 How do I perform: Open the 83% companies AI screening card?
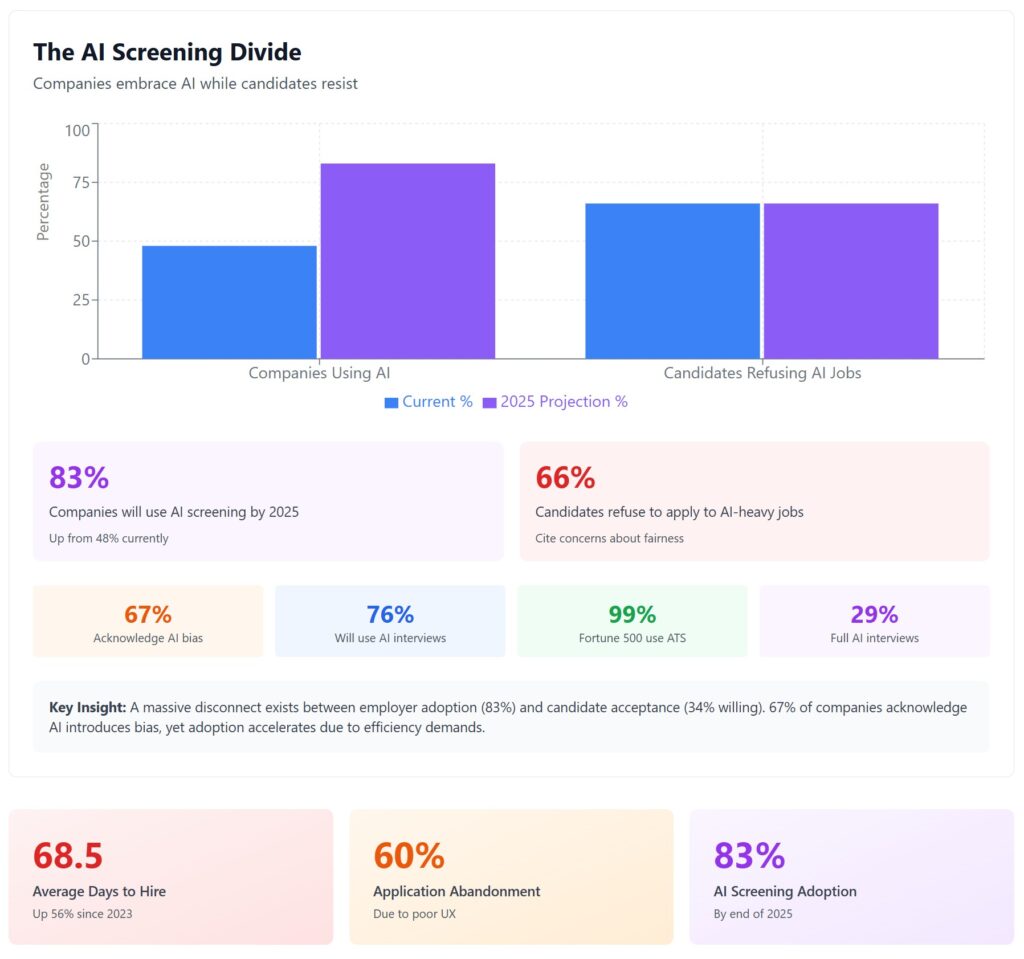click(x=268, y=501)
